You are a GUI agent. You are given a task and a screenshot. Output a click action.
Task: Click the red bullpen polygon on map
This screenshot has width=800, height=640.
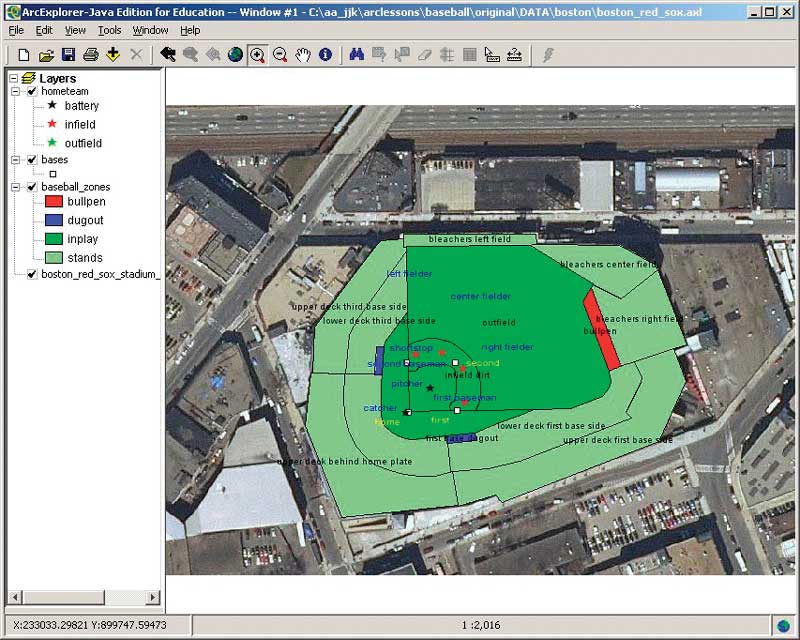tap(602, 329)
